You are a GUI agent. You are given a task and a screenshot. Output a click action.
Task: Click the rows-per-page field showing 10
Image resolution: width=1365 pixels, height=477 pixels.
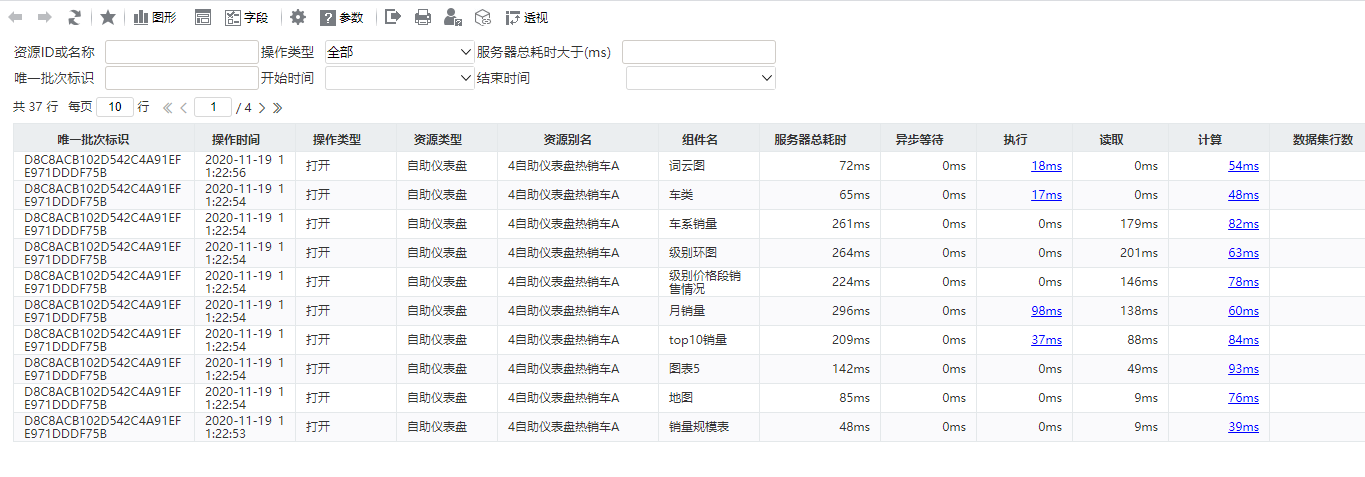click(115, 107)
